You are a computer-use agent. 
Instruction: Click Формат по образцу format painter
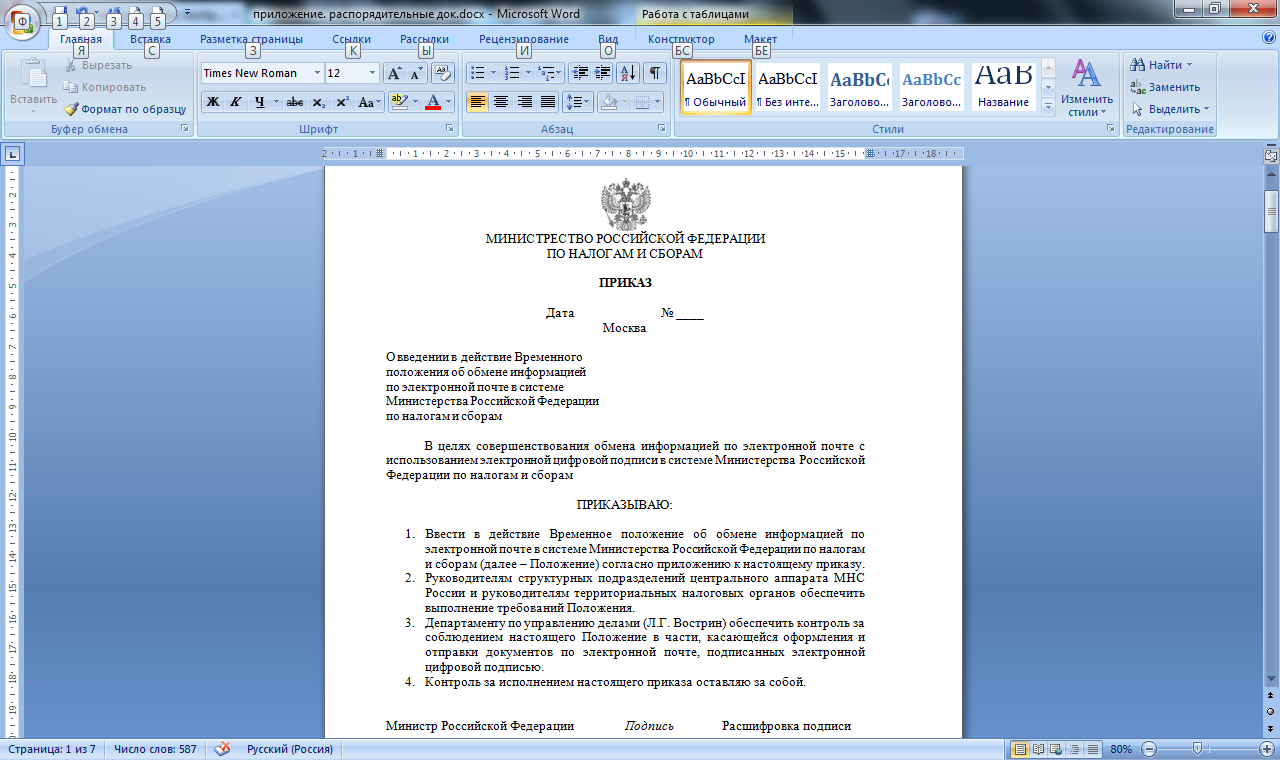click(126, 109)
